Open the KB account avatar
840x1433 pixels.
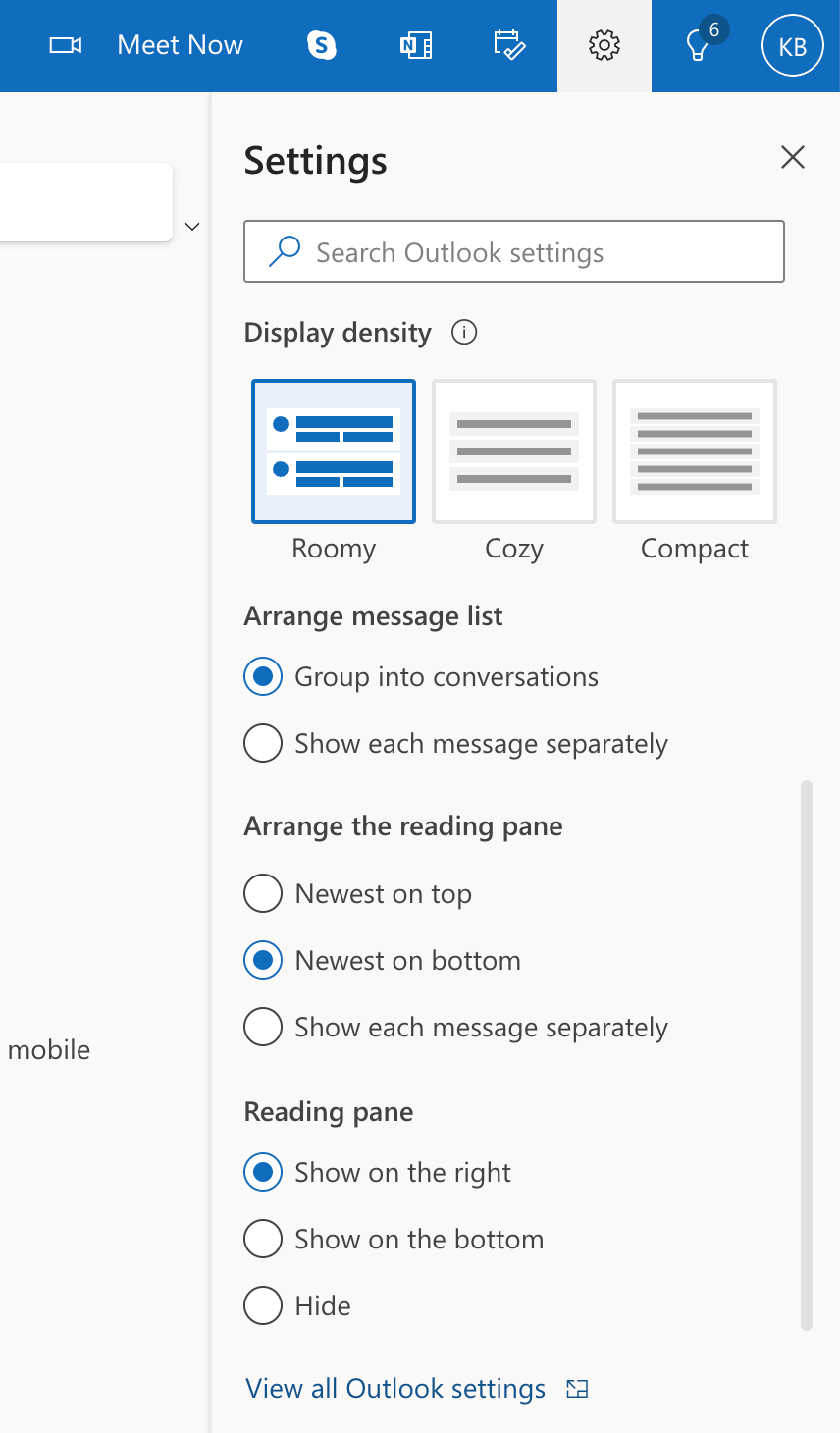tap(792, 45)
